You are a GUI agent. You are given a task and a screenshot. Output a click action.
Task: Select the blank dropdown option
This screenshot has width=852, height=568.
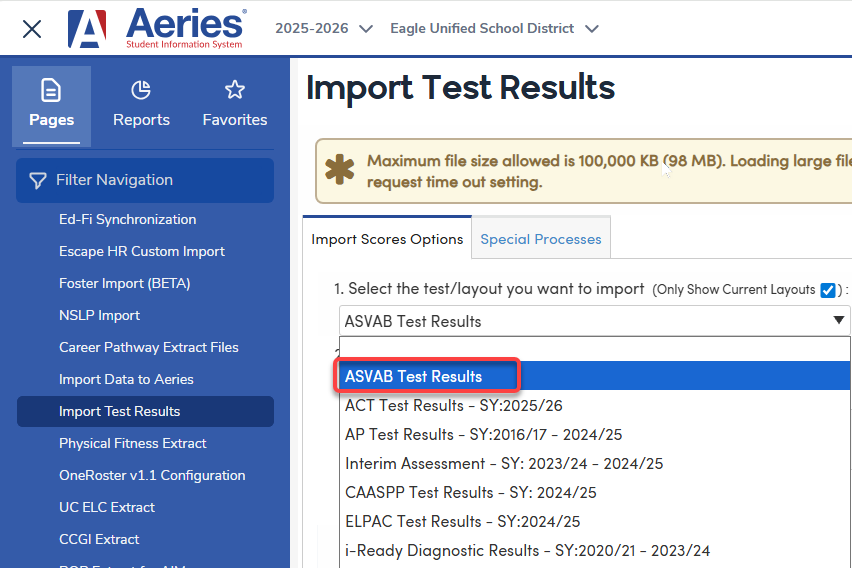594,349
